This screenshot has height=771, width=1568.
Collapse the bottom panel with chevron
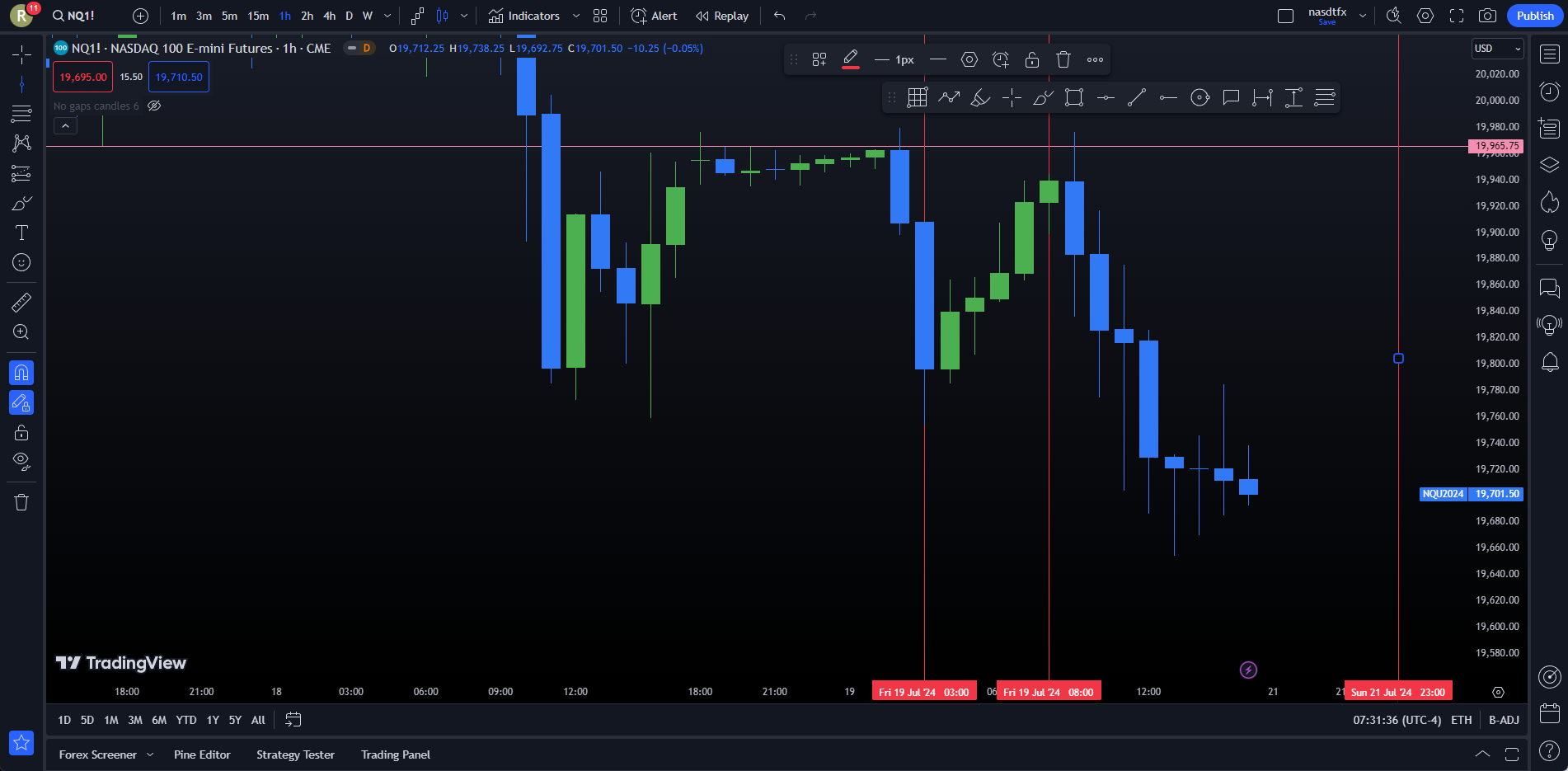pyautogui.click(x=1482, y=755)
